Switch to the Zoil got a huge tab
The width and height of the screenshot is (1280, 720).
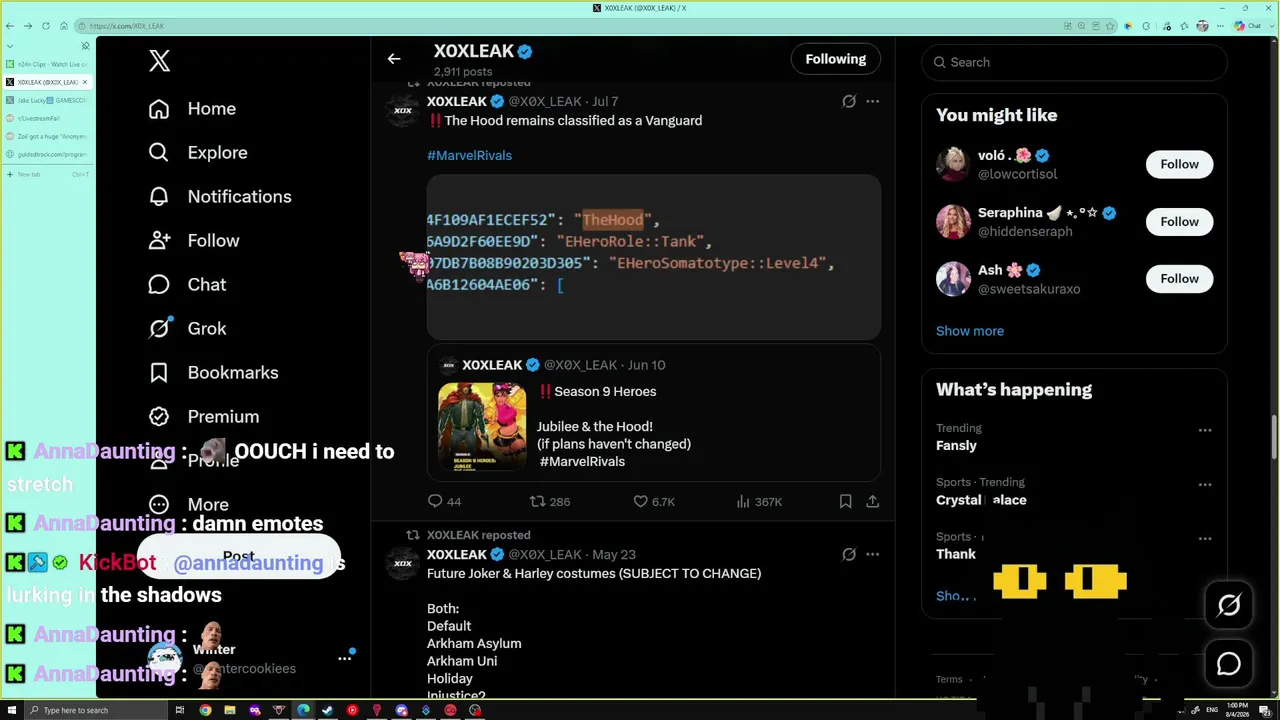pos(48,136)
